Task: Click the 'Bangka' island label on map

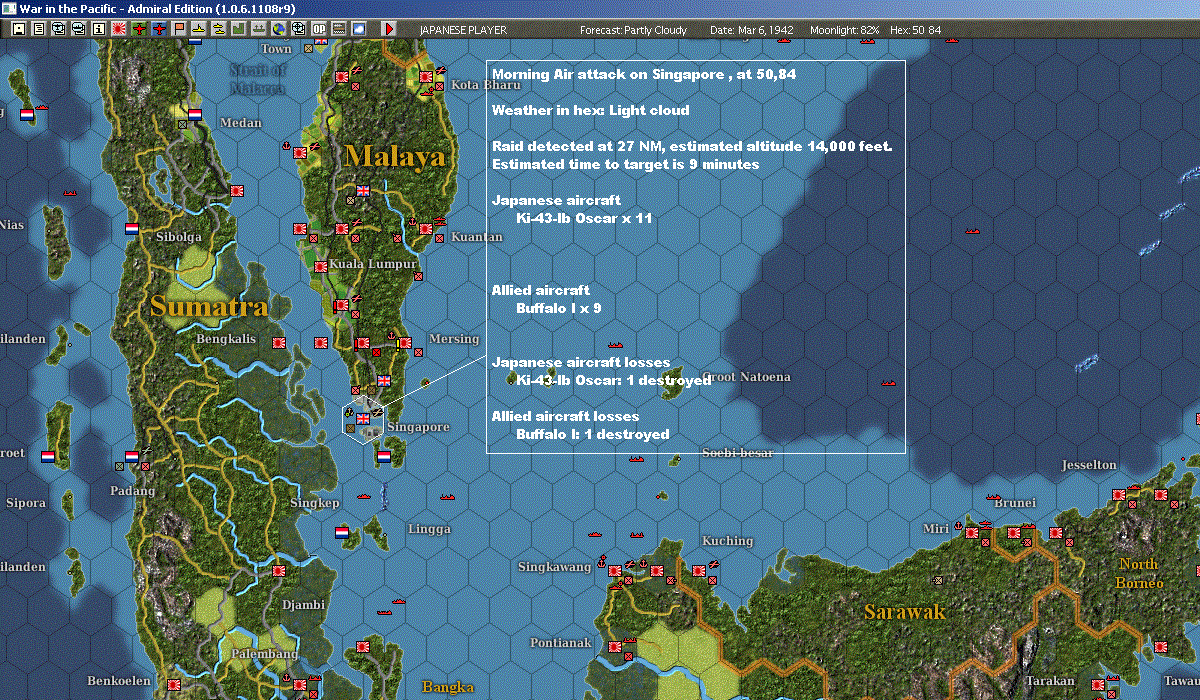Action: pyautogui.click(x=448, y=687)
